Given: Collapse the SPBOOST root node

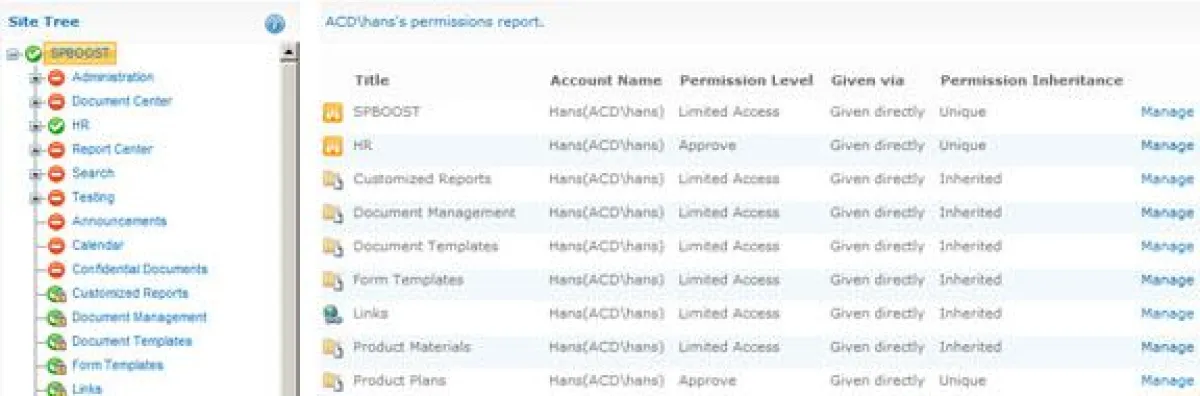Looking at the screenshot, I should [x=12, y=54].
